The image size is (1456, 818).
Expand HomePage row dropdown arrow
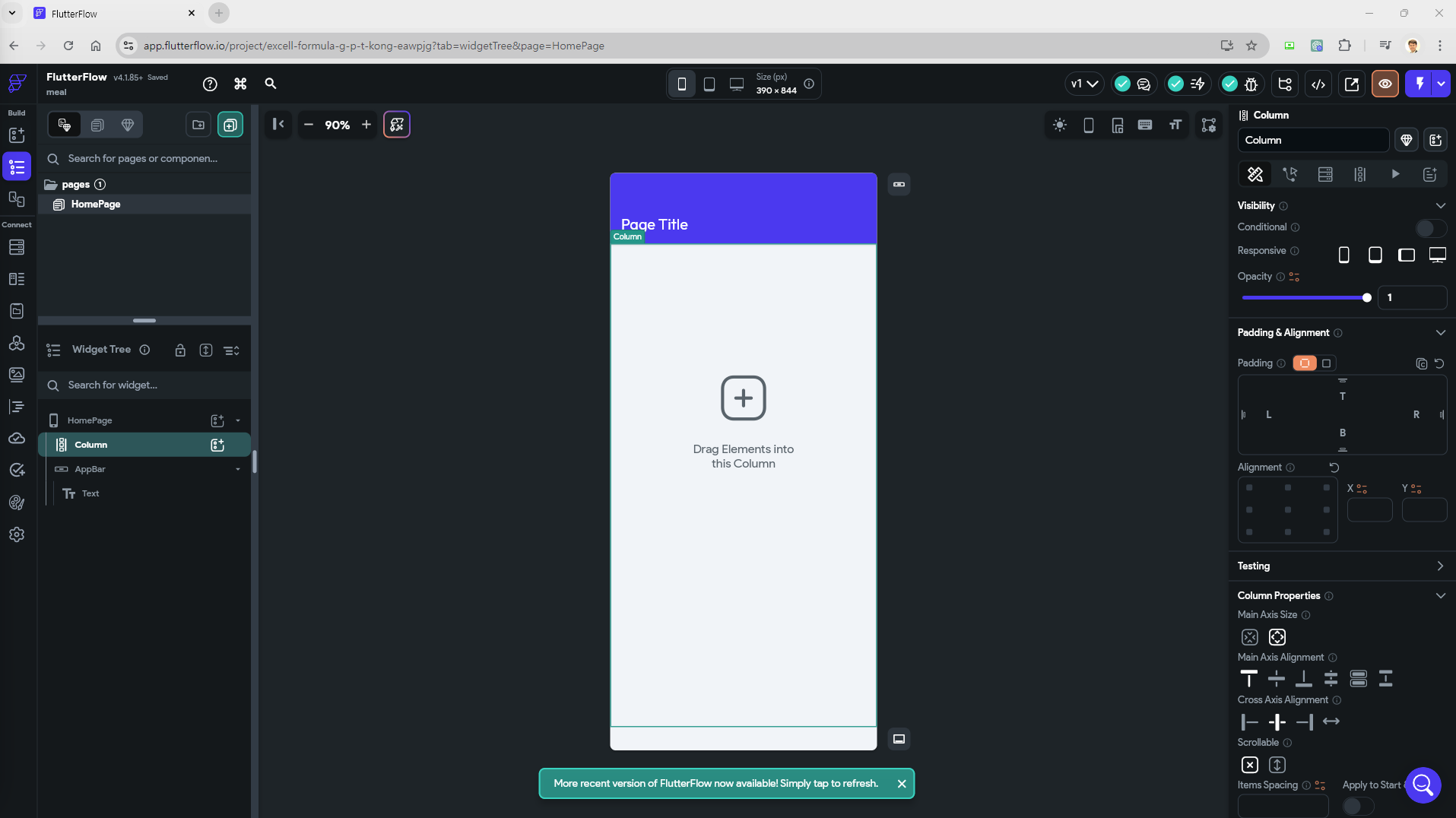coord(238,420)
